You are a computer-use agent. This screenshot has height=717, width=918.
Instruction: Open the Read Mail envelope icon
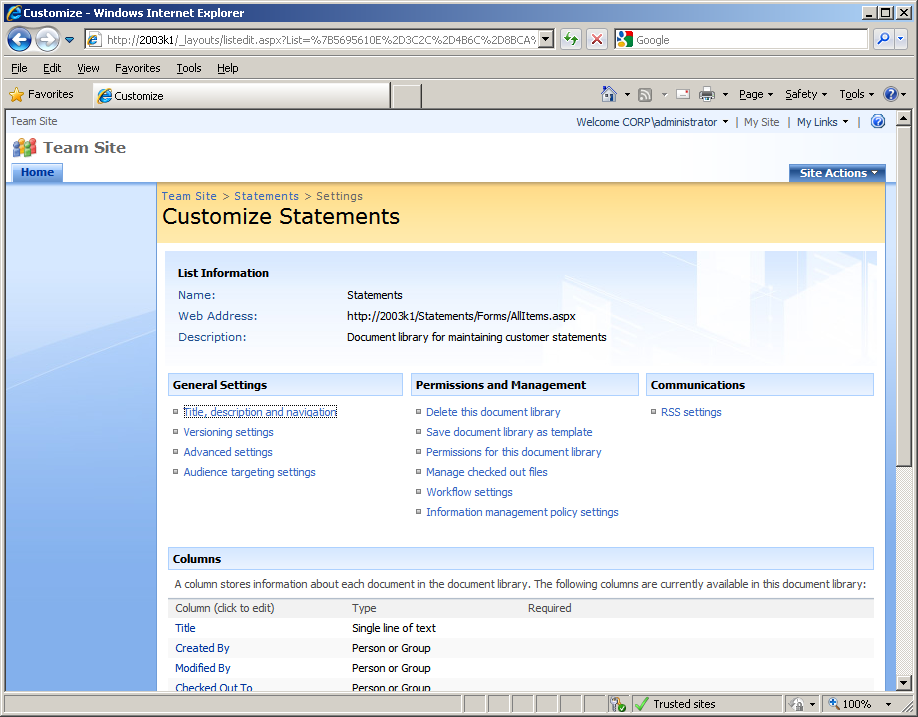[x=682, y=92]
